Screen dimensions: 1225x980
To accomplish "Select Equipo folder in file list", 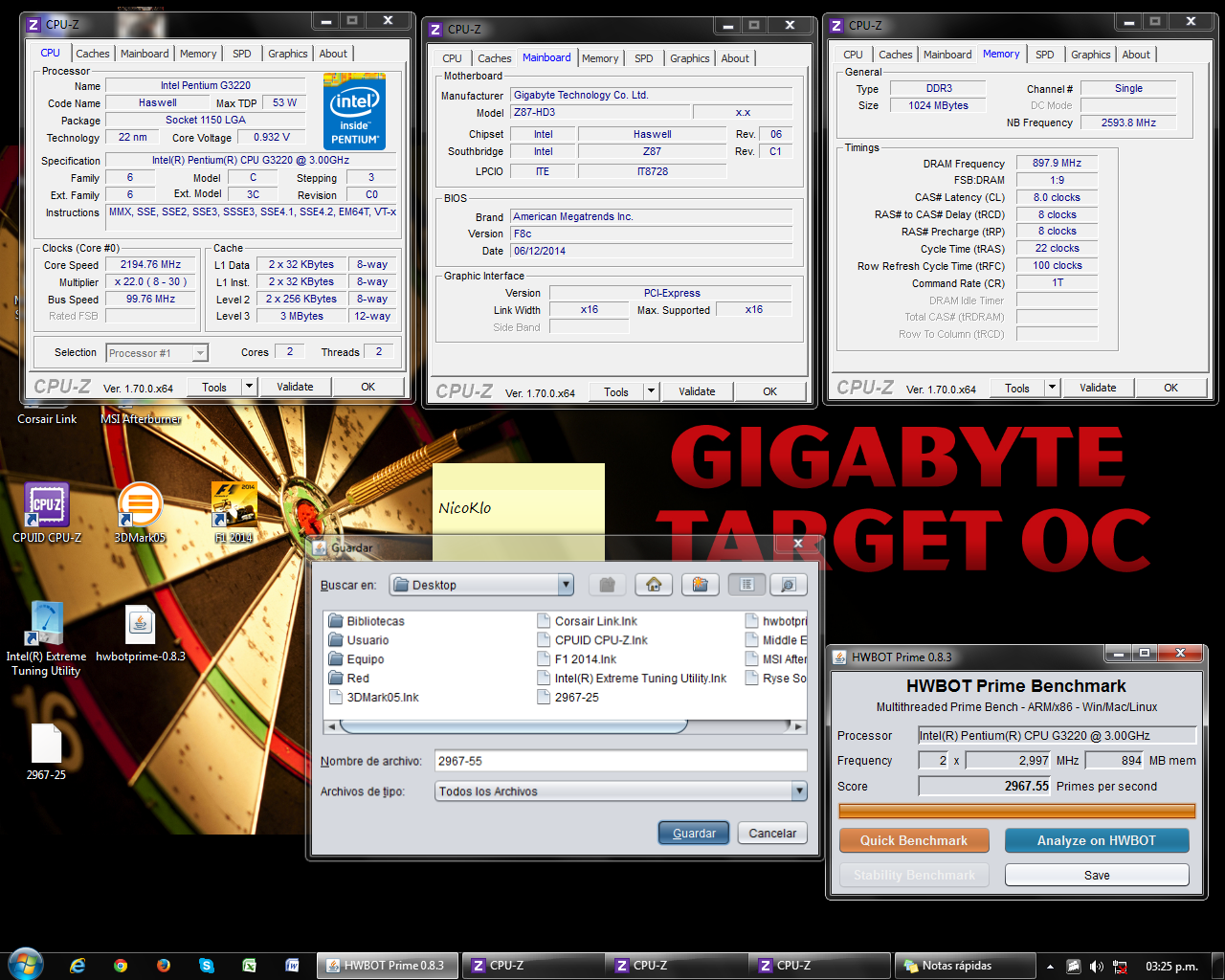I will pyautogui.click(x=356, y=659).
